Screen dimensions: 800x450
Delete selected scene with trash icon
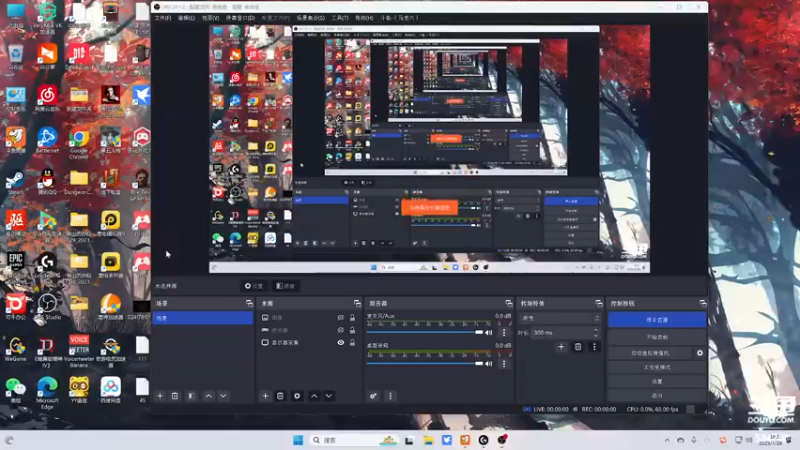click(175, 396)
